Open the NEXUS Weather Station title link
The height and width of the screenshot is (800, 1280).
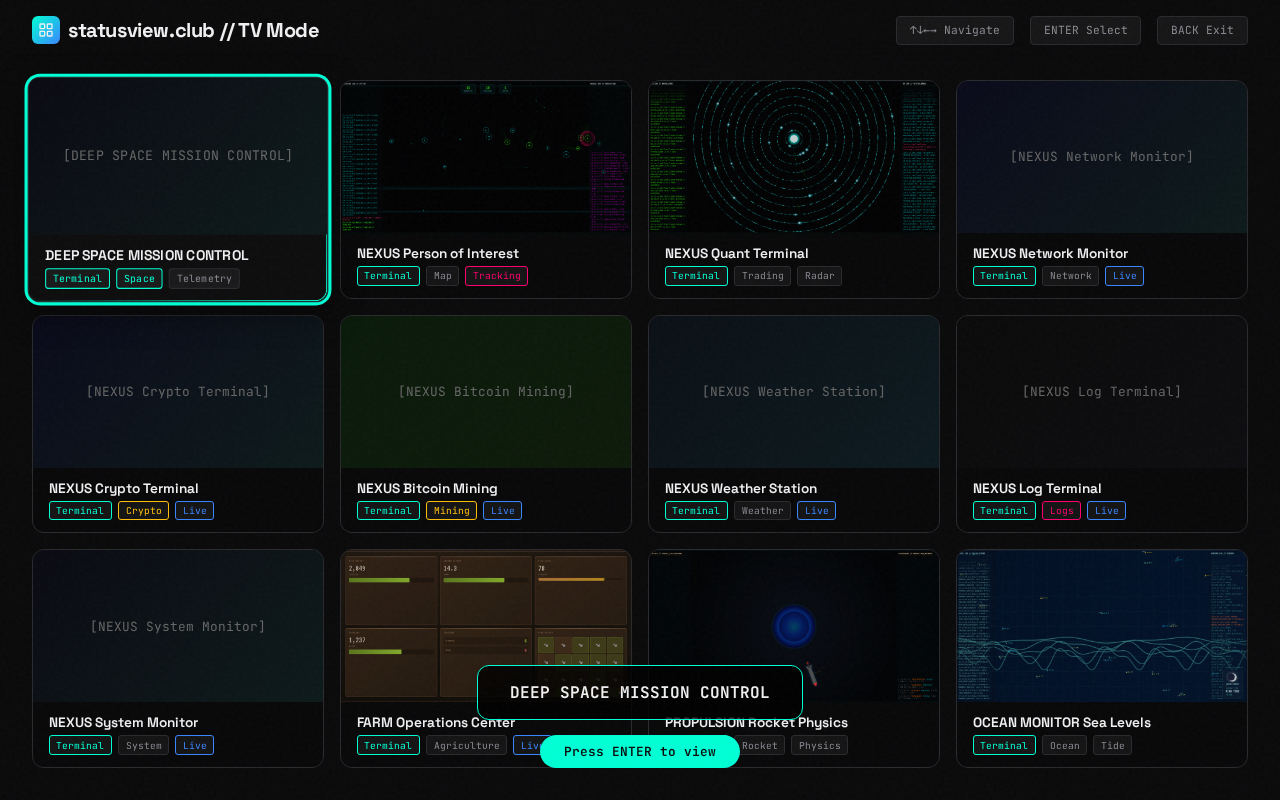(741, 488)
